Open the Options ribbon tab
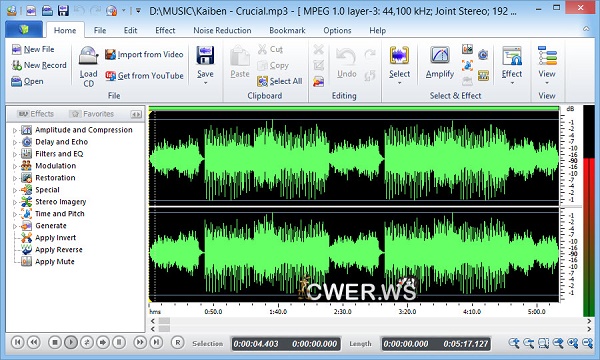The image size is (600, 360). 337,31
